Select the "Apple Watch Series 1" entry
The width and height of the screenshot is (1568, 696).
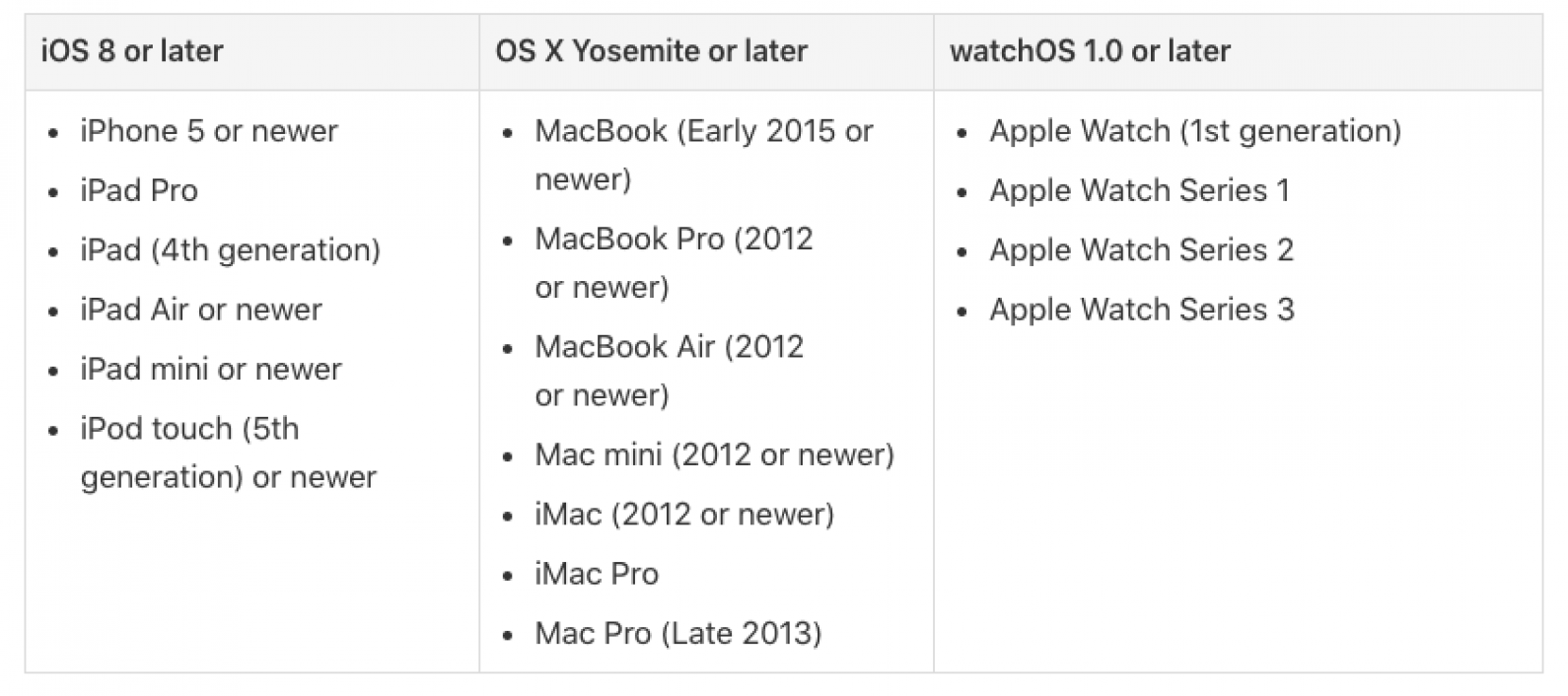[1139, 190]
